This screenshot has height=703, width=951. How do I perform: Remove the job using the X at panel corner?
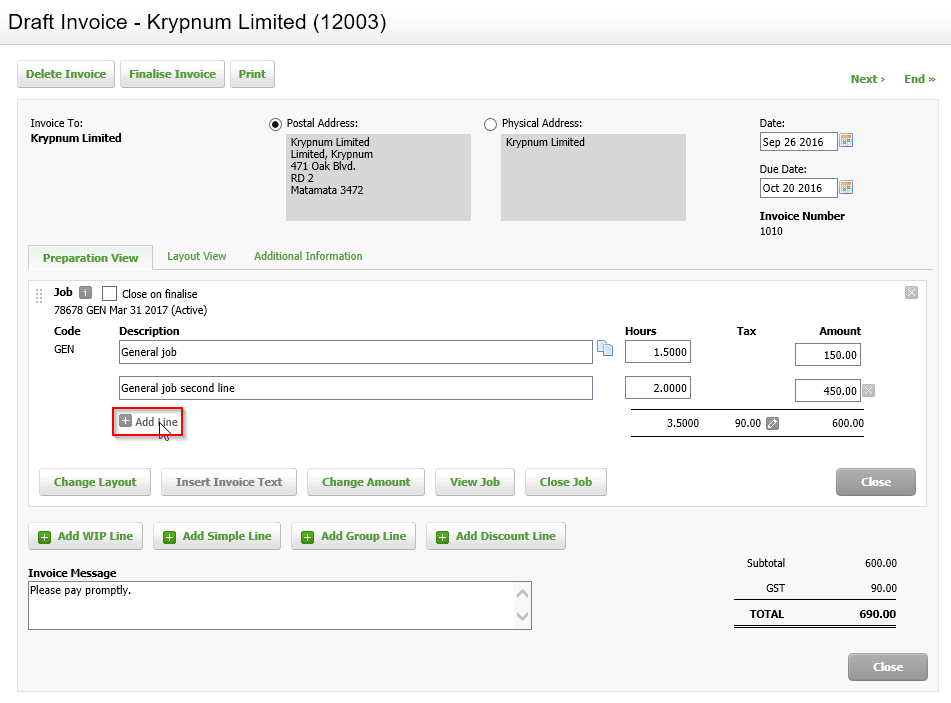[x=910, y=292]
